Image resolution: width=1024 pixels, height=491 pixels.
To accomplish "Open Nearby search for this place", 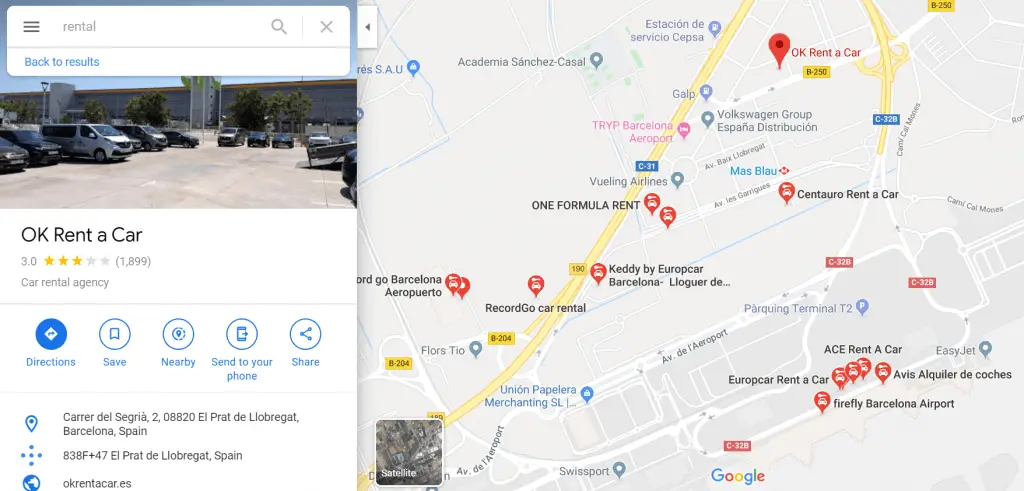I will 178,343.
